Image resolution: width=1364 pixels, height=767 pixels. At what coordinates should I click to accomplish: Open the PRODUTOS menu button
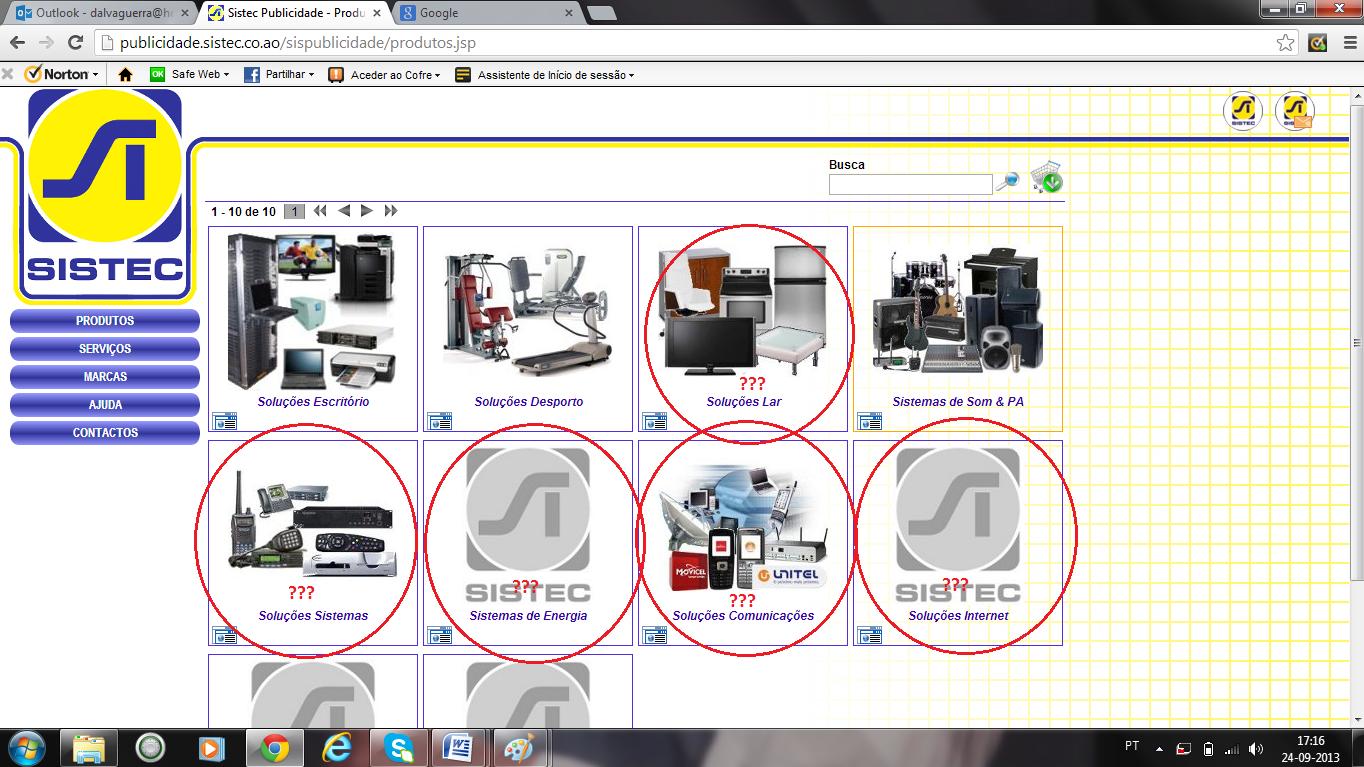[x=105, y=321]
